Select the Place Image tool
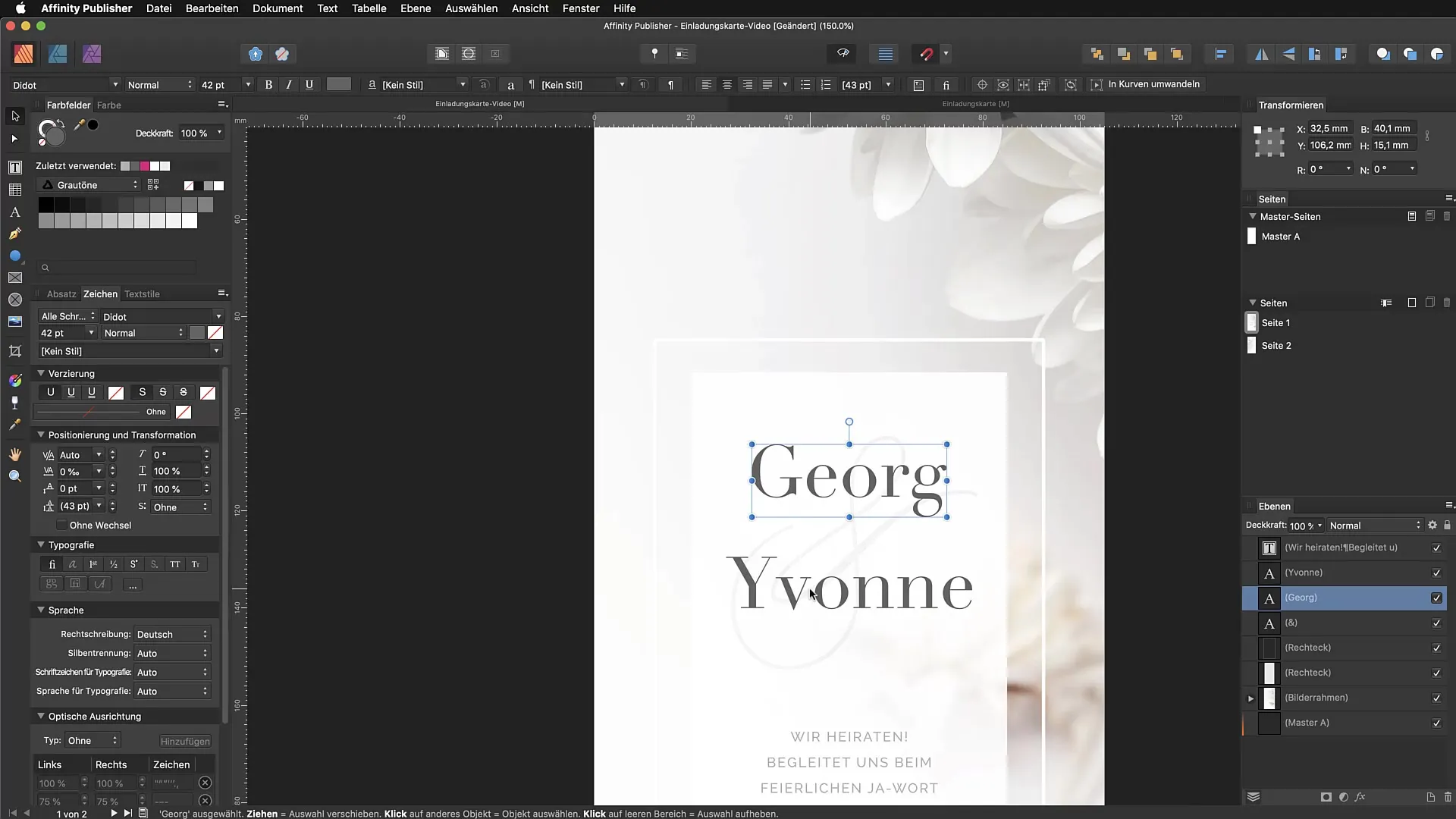Viewport: 1456px width, 819px height. (15, 322)
